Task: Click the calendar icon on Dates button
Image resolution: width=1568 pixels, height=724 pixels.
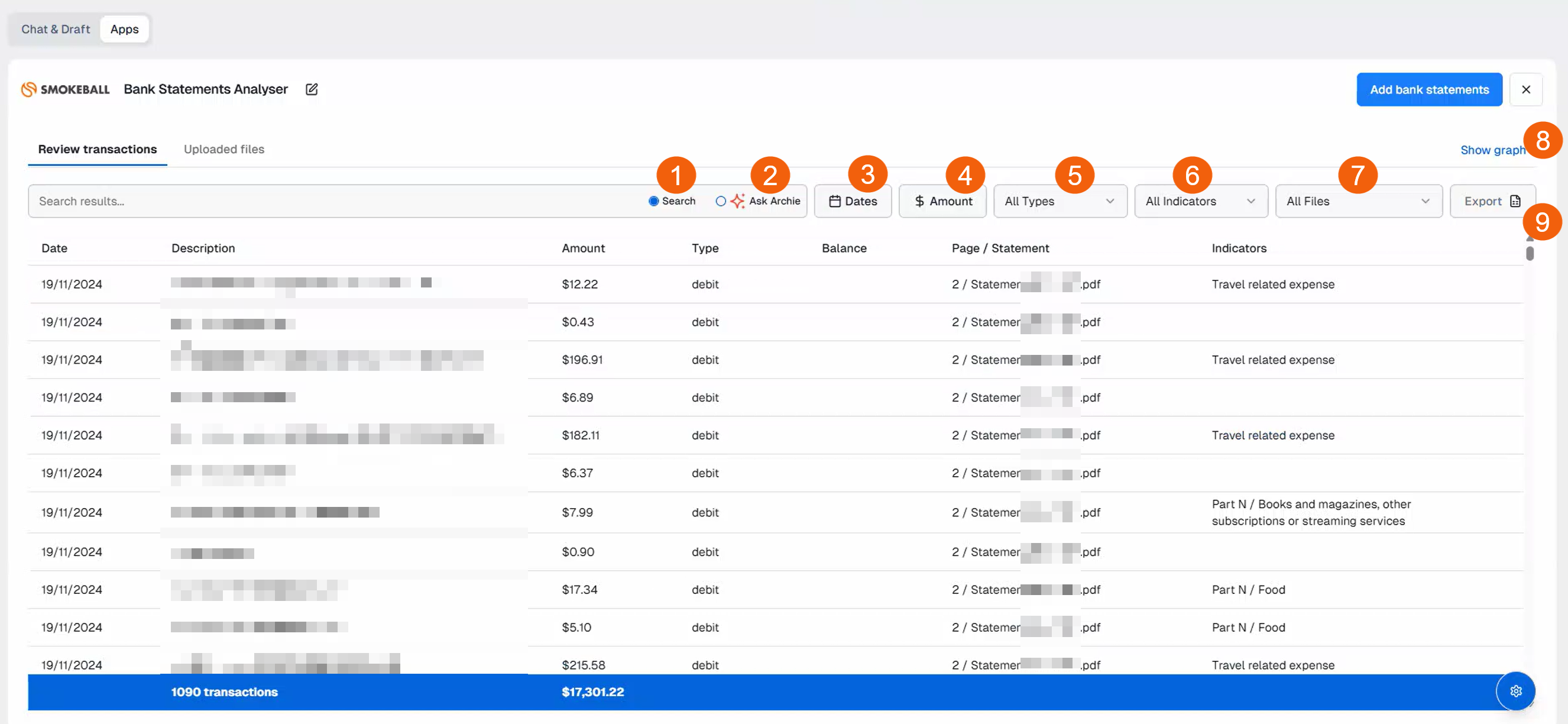Action: pos(834,201)
